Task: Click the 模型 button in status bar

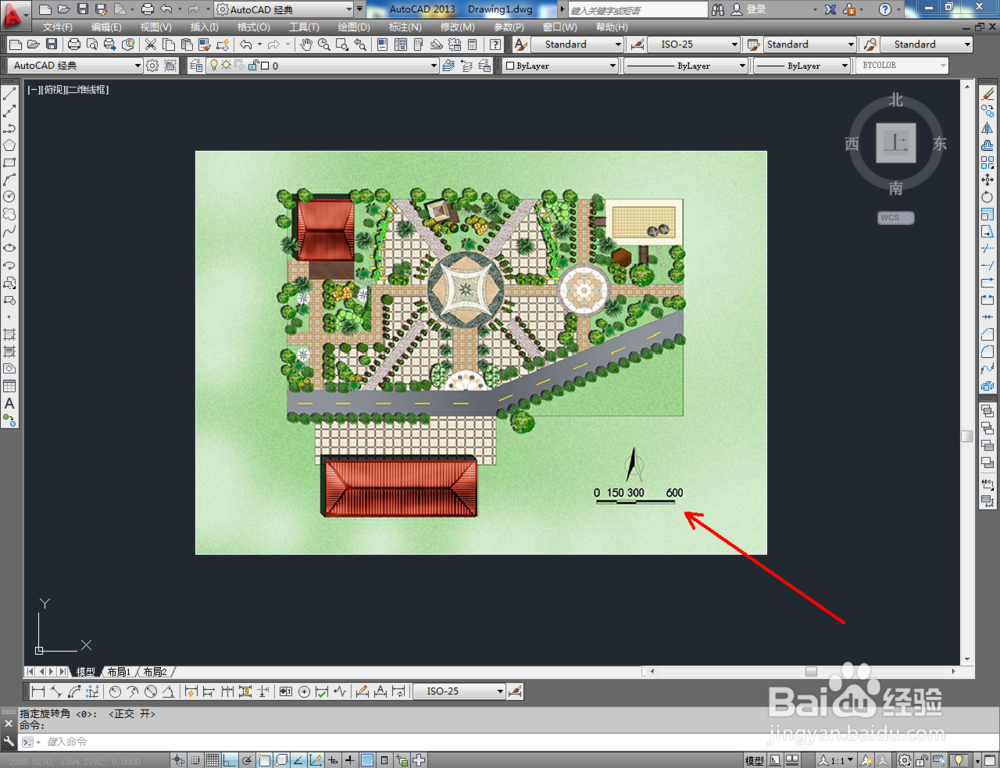Action: pyautogui.click(x=754, y=760)
